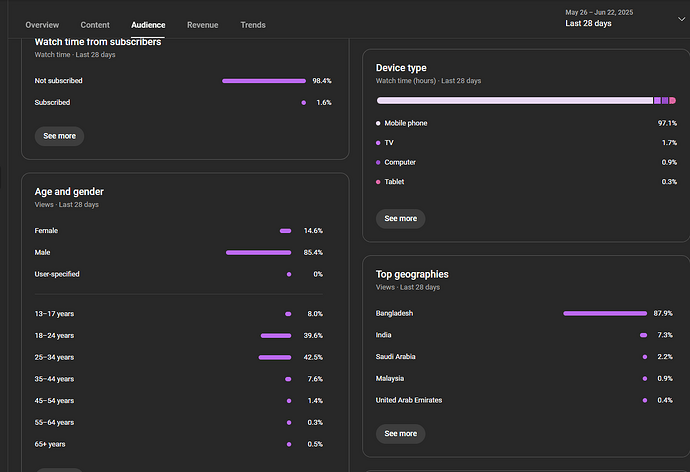Click the 55–64 years dot marker

pyautogui.click(x=289, y=423)
